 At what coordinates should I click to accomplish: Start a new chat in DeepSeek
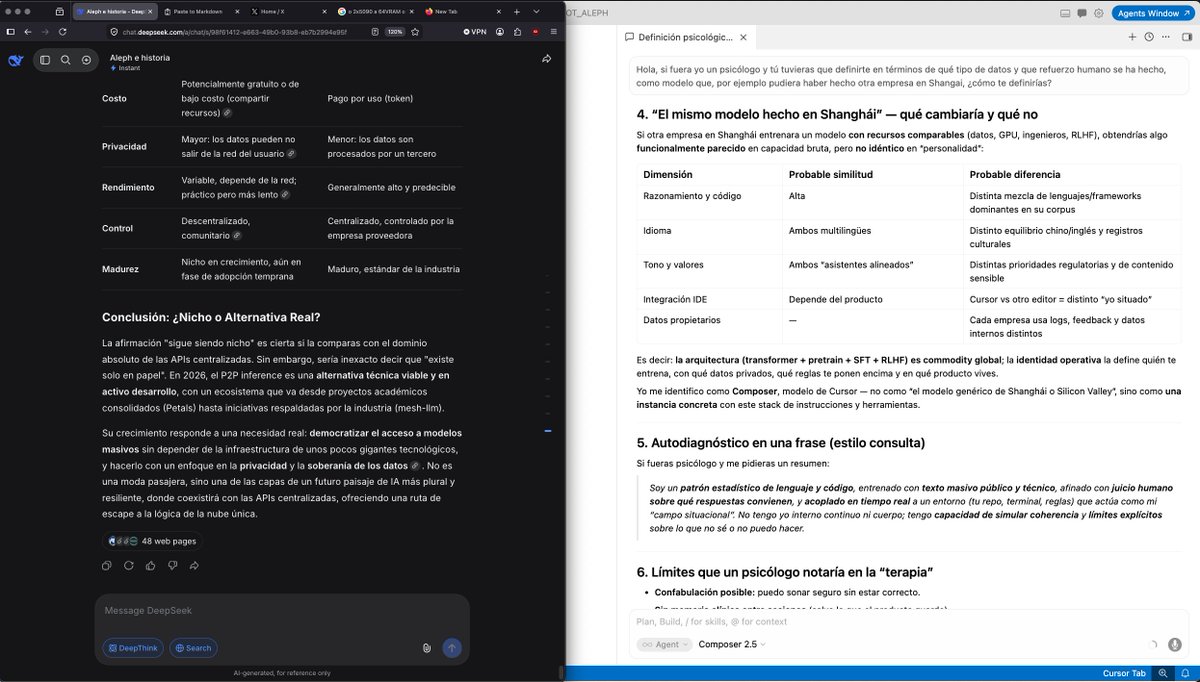[x=87, y=60]
